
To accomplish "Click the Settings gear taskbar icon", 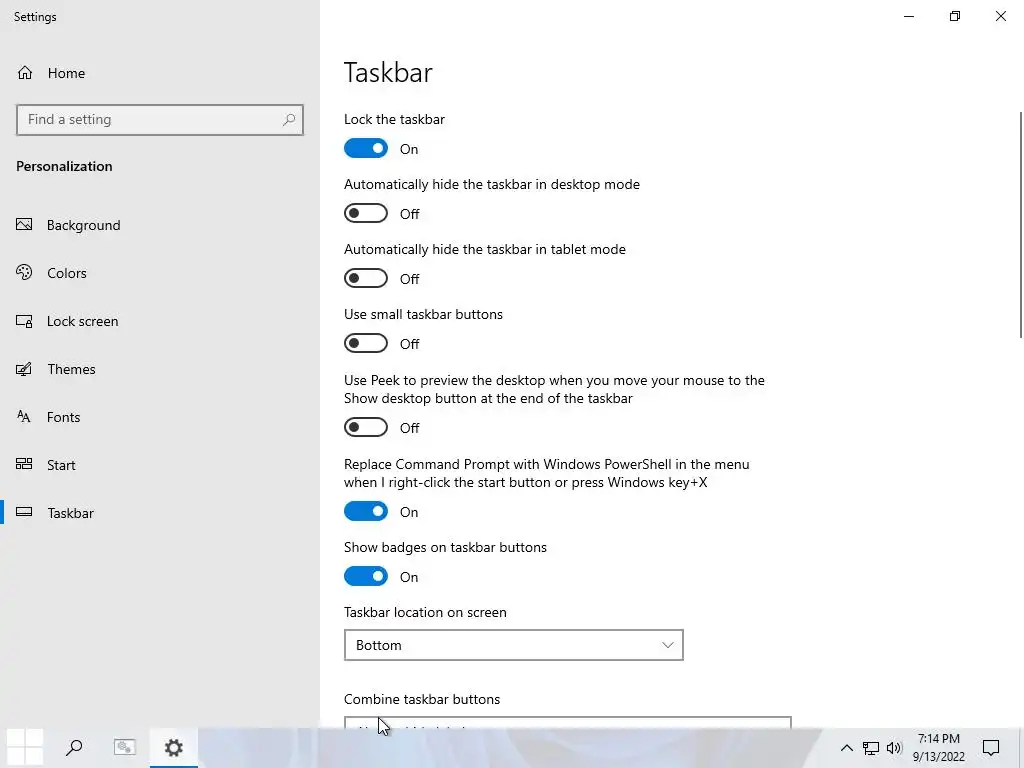I will [x=174, y=747].
